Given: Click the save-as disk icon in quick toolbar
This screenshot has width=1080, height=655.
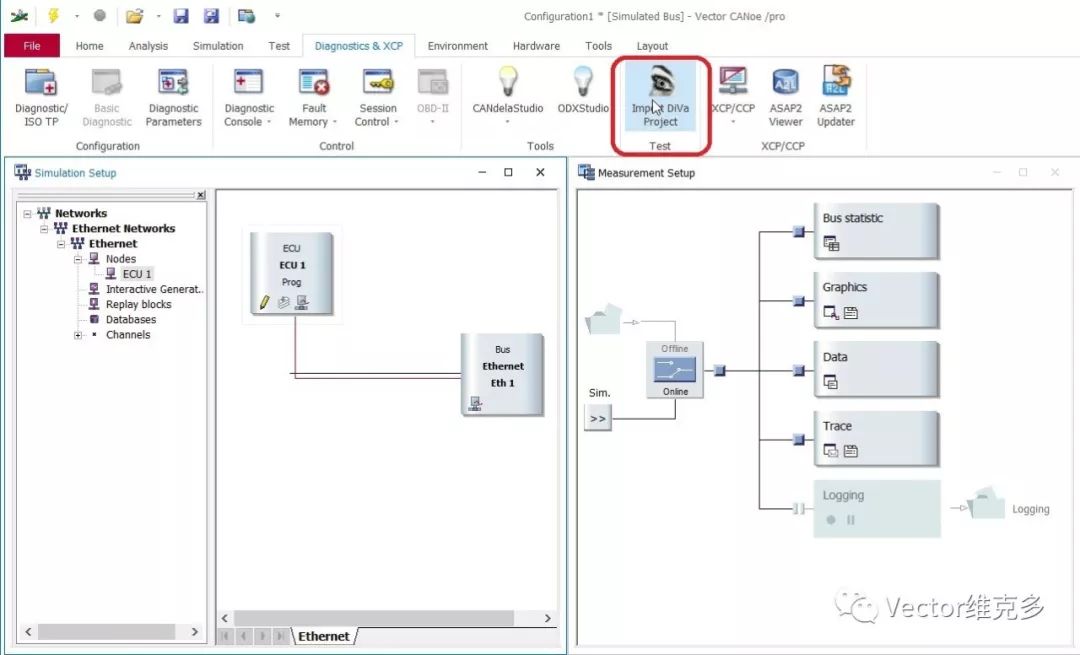Looking at the screenshot, I should [x=211, y=15].
